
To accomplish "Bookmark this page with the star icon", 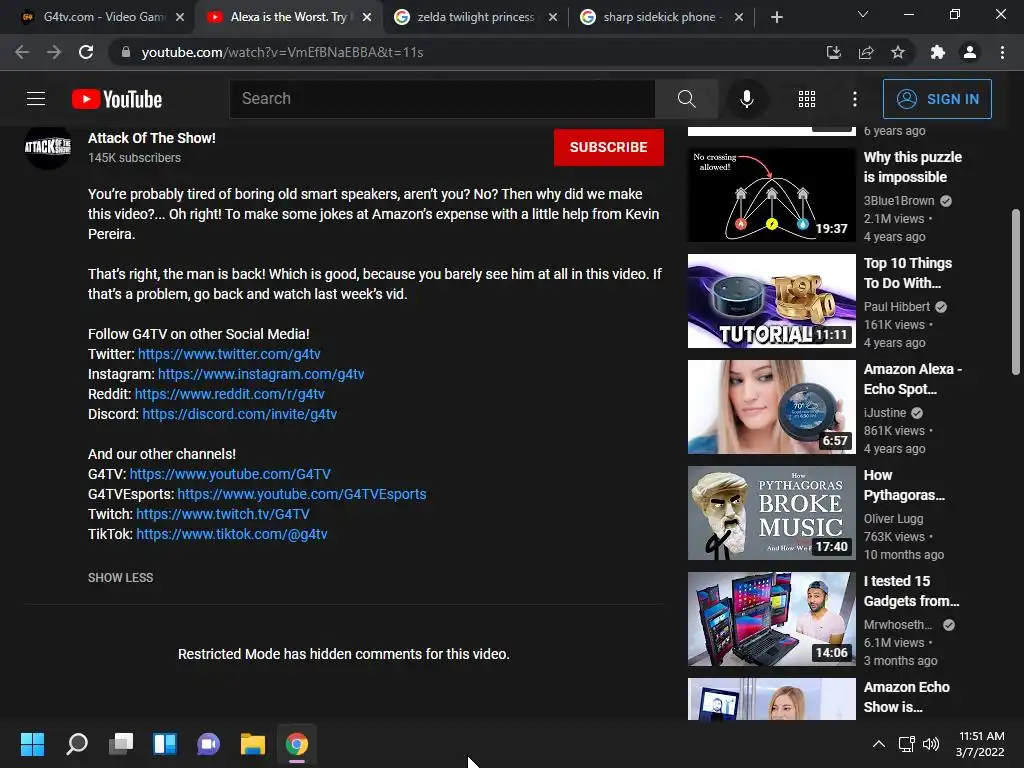I will 898,52.
